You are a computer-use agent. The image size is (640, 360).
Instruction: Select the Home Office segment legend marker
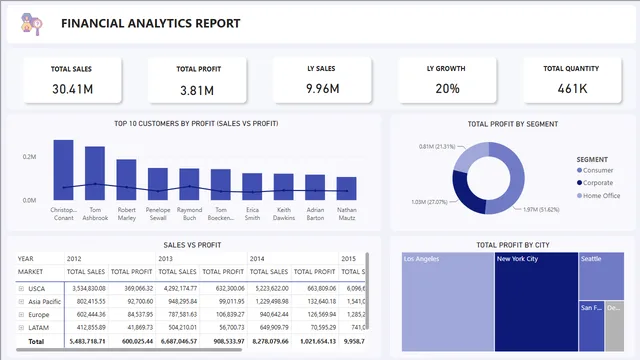click(x=579, y=196)
